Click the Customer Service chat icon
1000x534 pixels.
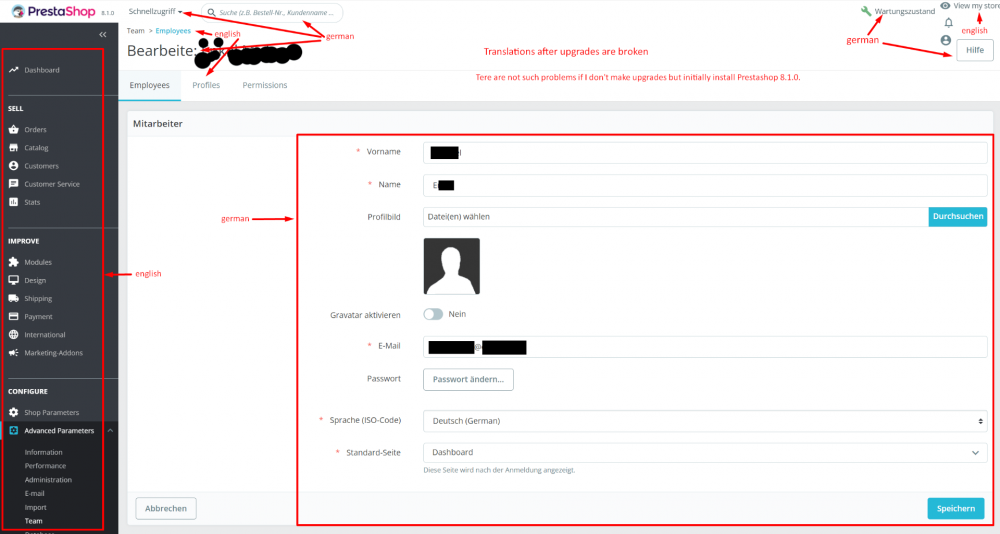point(13,184)
